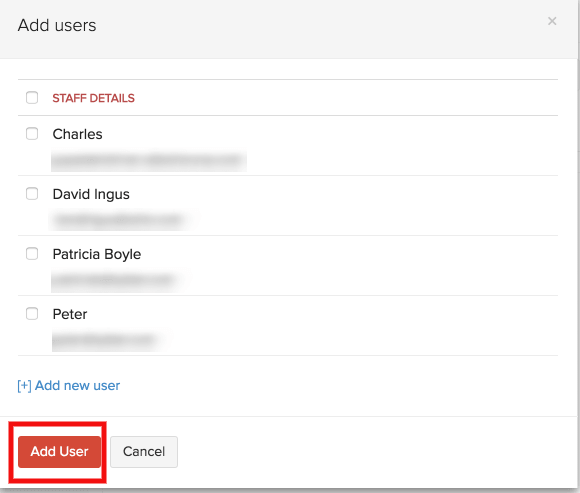
Task: Tick the checkbox beside Peter
Action: pos(32,314)
